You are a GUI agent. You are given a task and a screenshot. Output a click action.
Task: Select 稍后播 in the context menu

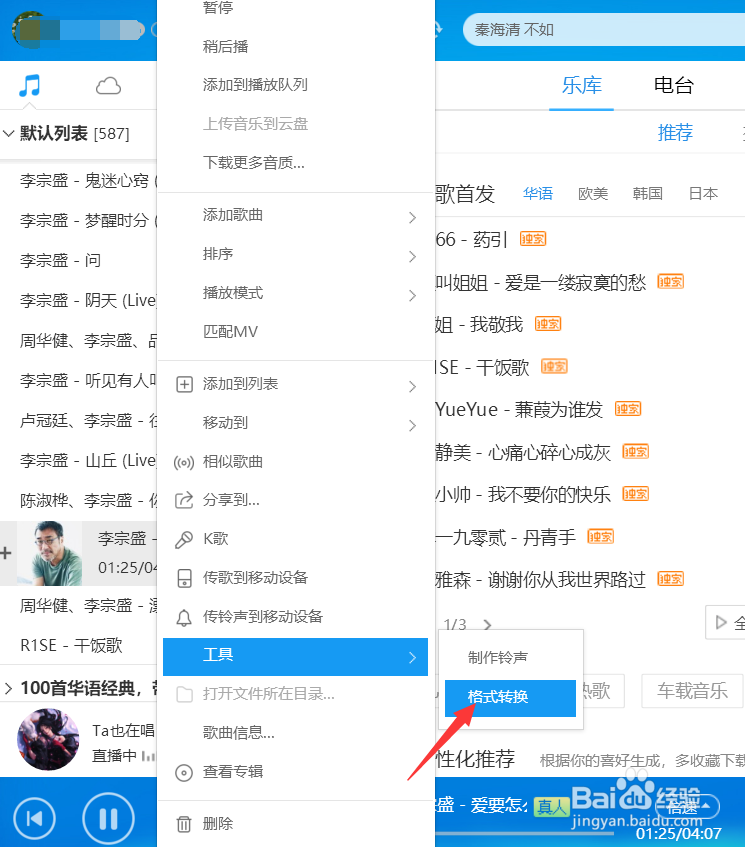coord(225,46)
